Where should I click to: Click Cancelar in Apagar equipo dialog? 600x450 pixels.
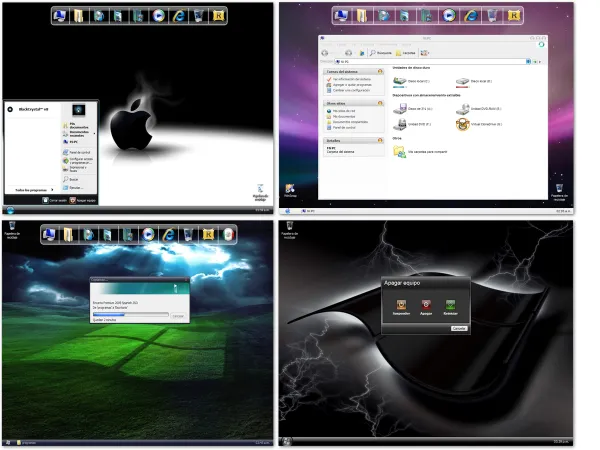tap(459, 328)
